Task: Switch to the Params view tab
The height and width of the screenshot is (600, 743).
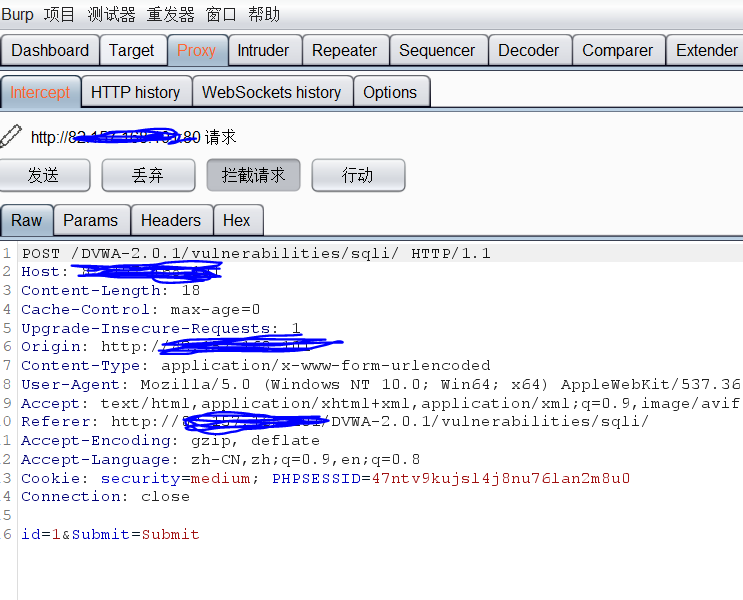Action: (91, 220)
